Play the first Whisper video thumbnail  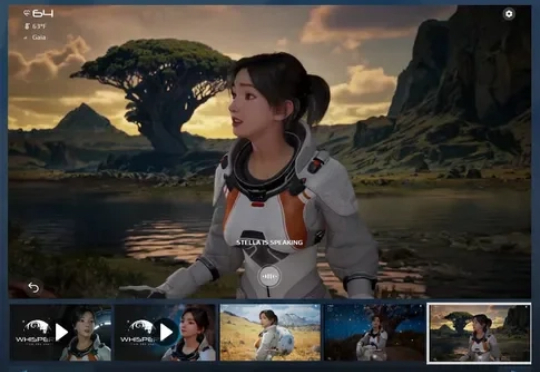(x=62, y=332)
